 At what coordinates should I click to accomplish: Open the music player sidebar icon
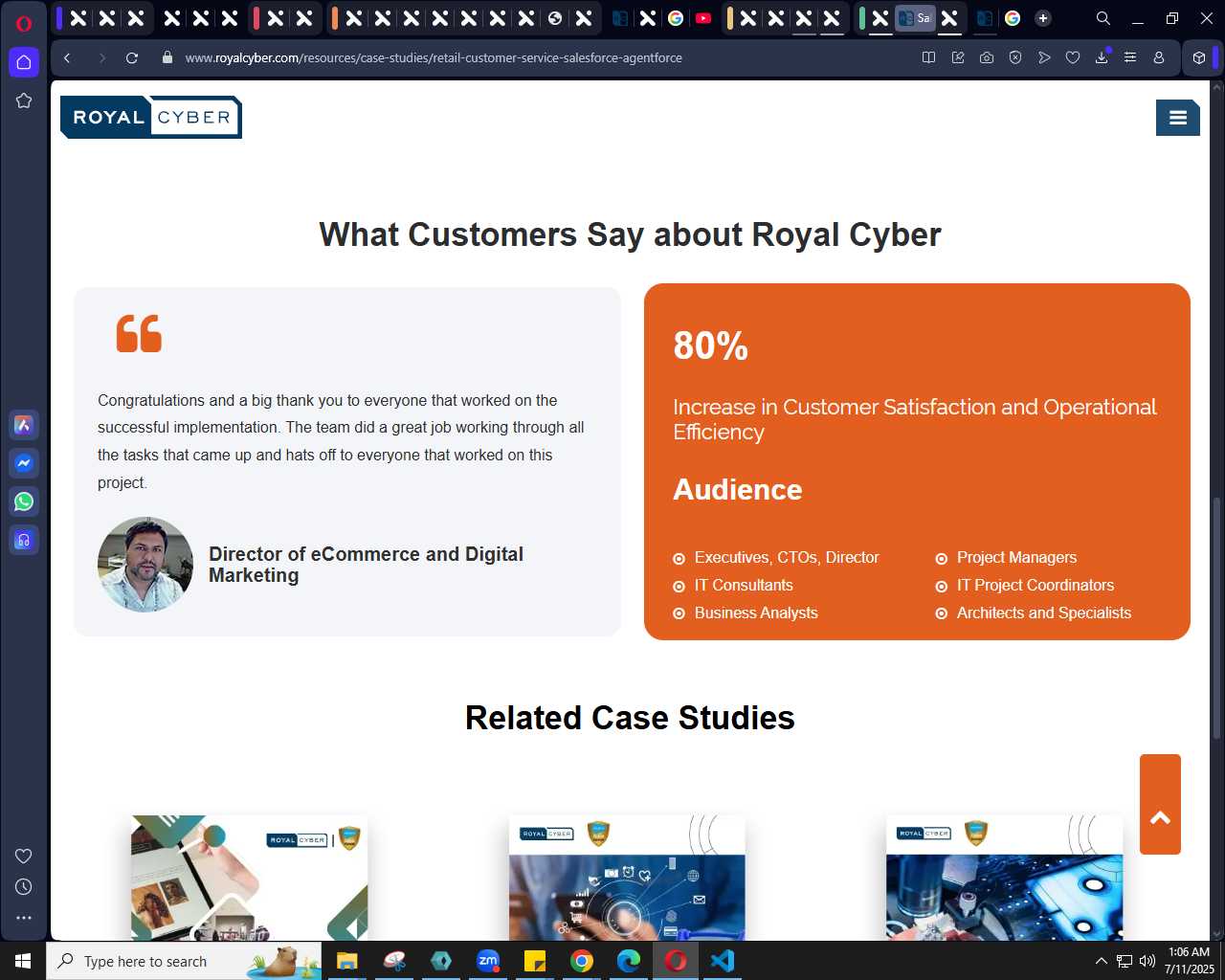24,540
